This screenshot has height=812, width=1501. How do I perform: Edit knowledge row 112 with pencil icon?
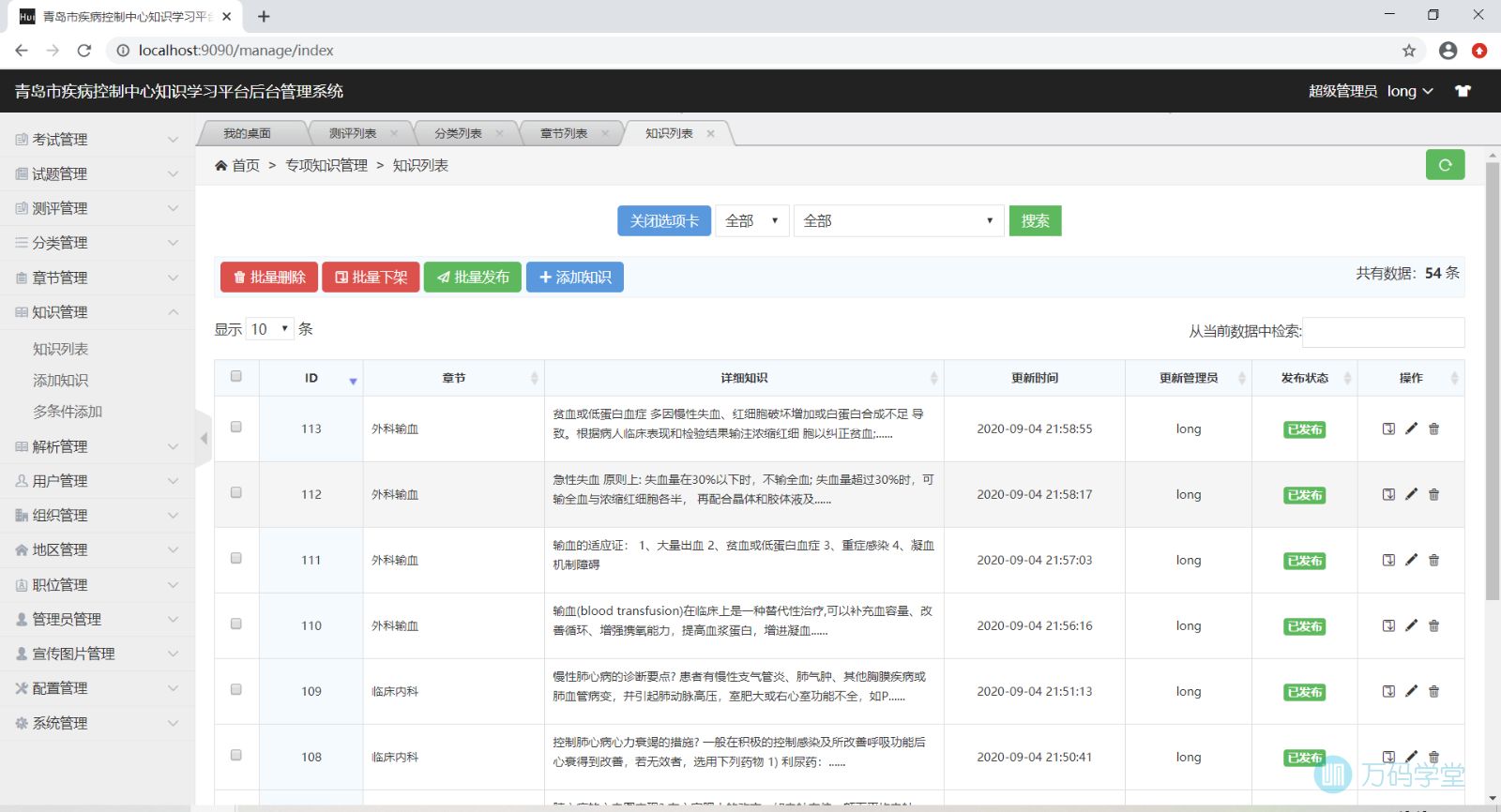click(x=1411, y=494)
